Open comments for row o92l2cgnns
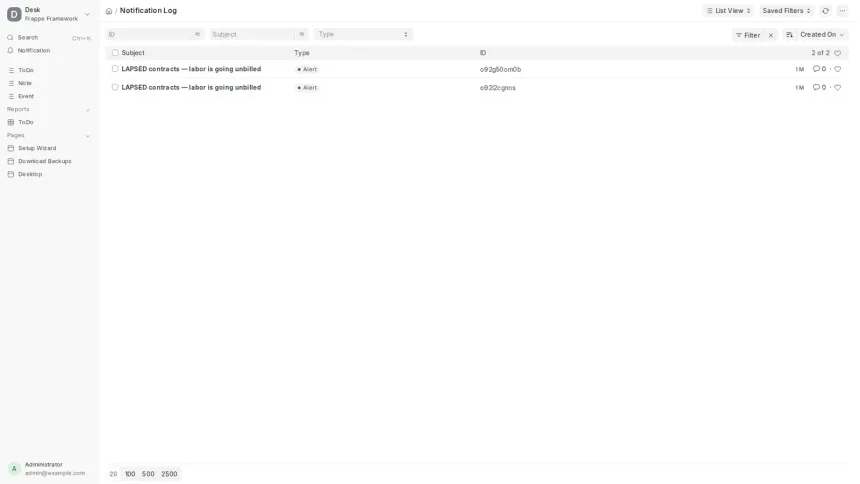Image resolution: width=860 pixels, height=484 pixels. pos(819,87)
